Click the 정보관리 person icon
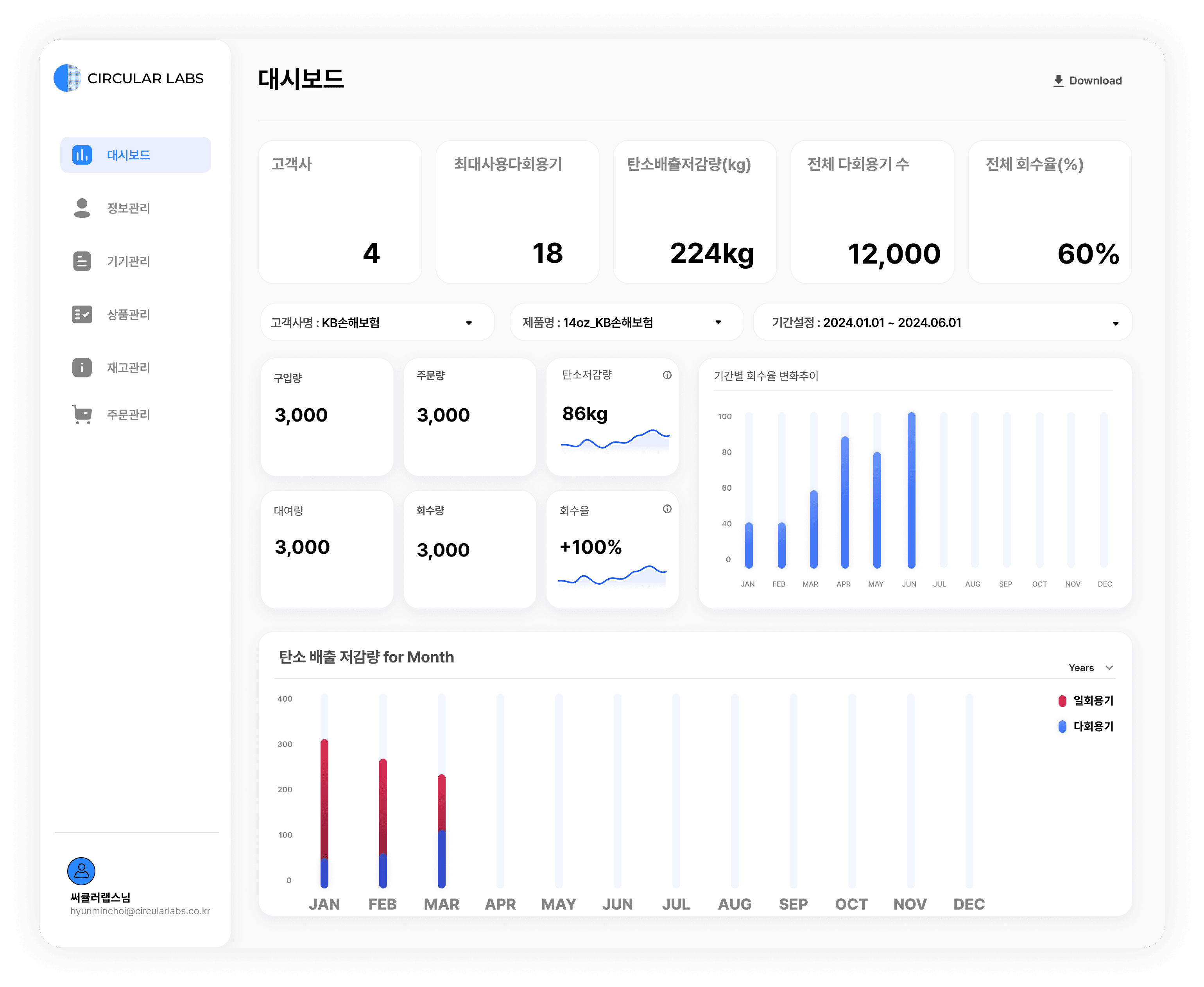The image size is (1204, 987). click(x=82, y=208)
